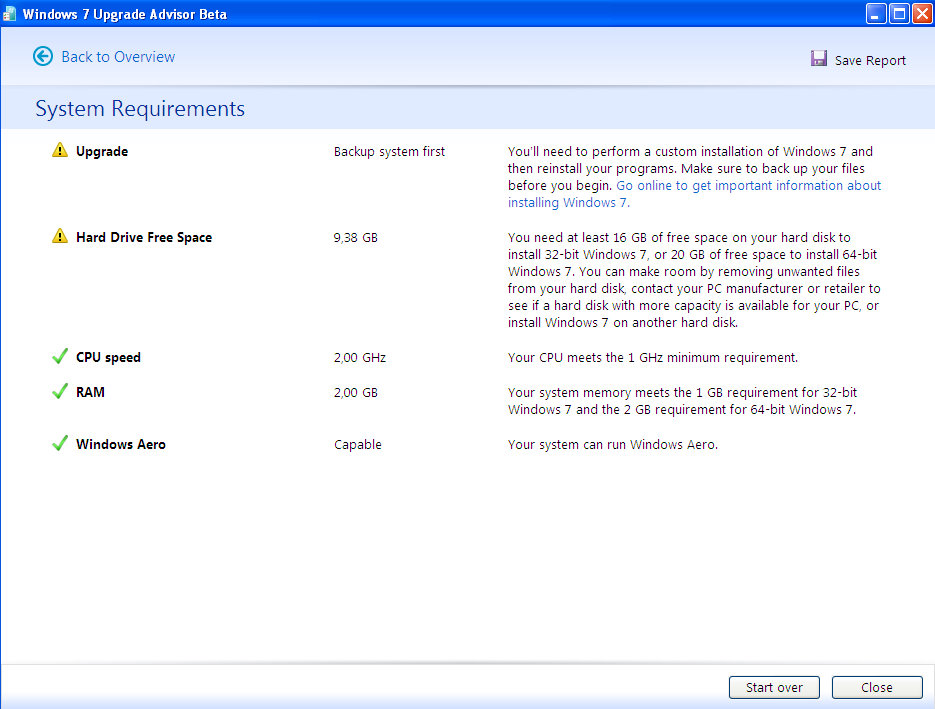Select the Upgrade row label
This screenshot has height=709, width=935.
click(x=102, y=151)
